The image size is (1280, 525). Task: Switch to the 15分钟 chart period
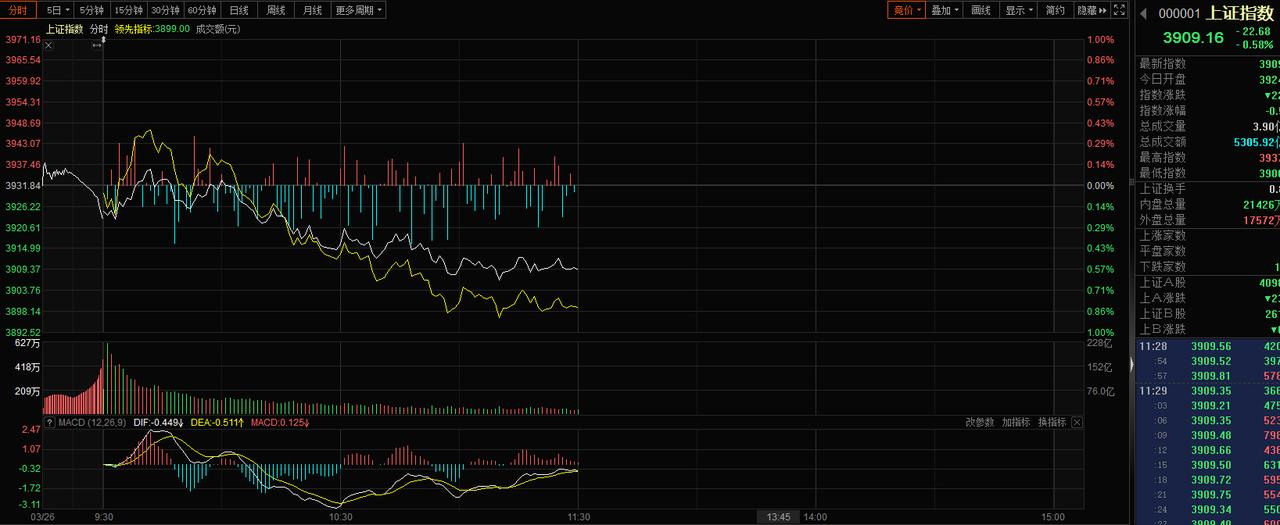pyautogui.click(x=127, y=10)
